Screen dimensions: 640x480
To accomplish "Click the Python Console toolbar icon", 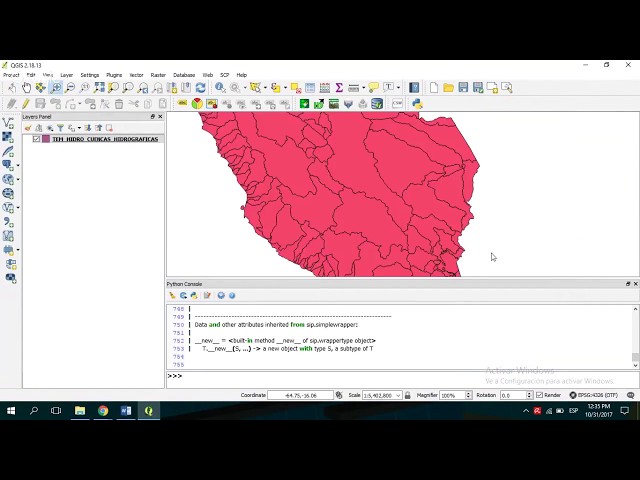I will 417,104.
